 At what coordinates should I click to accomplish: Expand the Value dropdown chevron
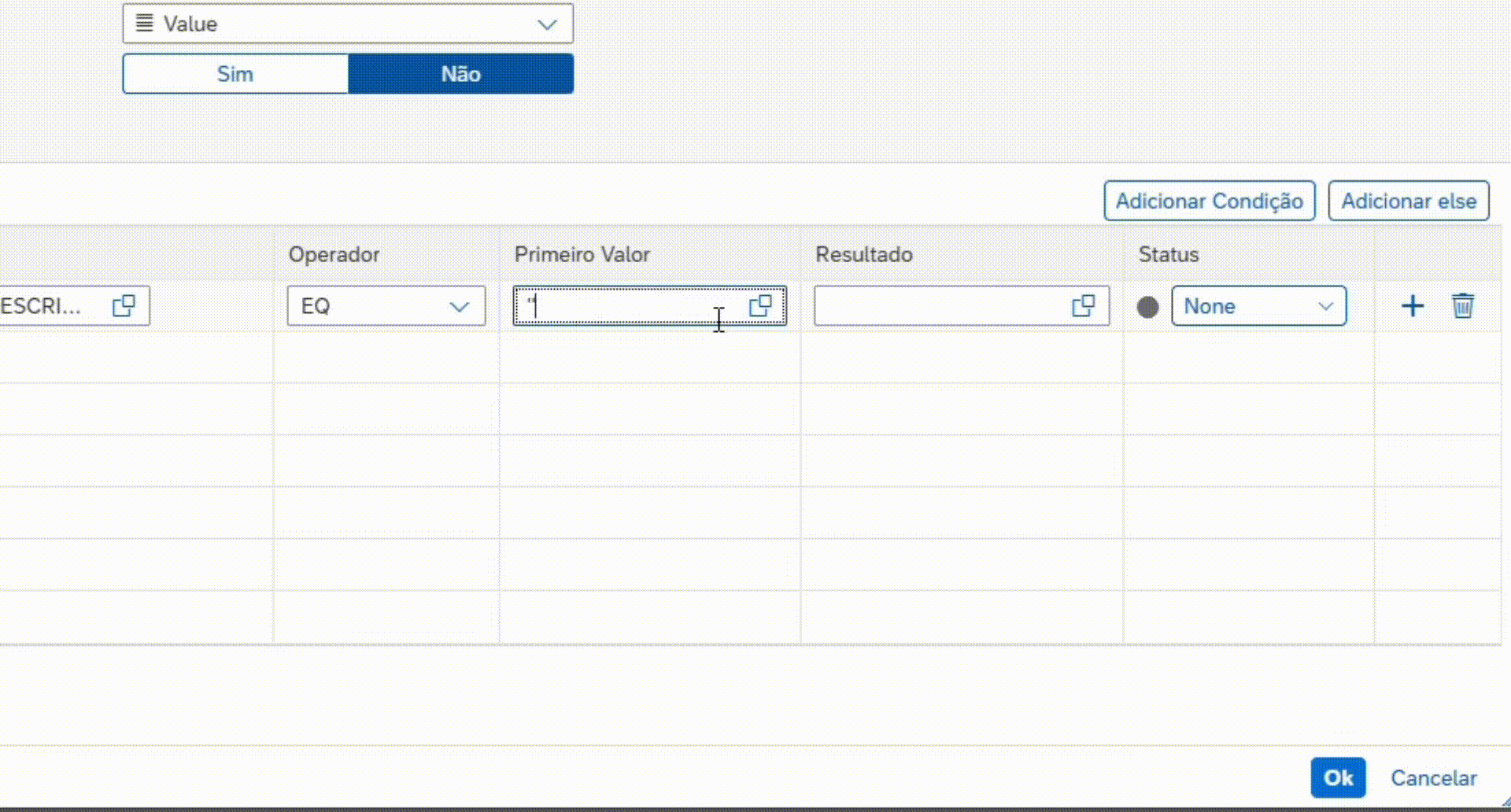pos(547,24)
